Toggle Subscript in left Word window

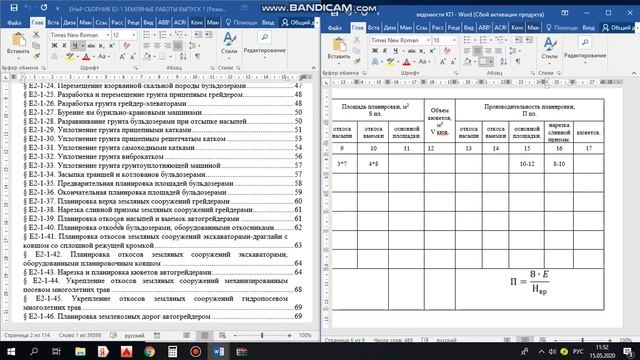(101, 46)
